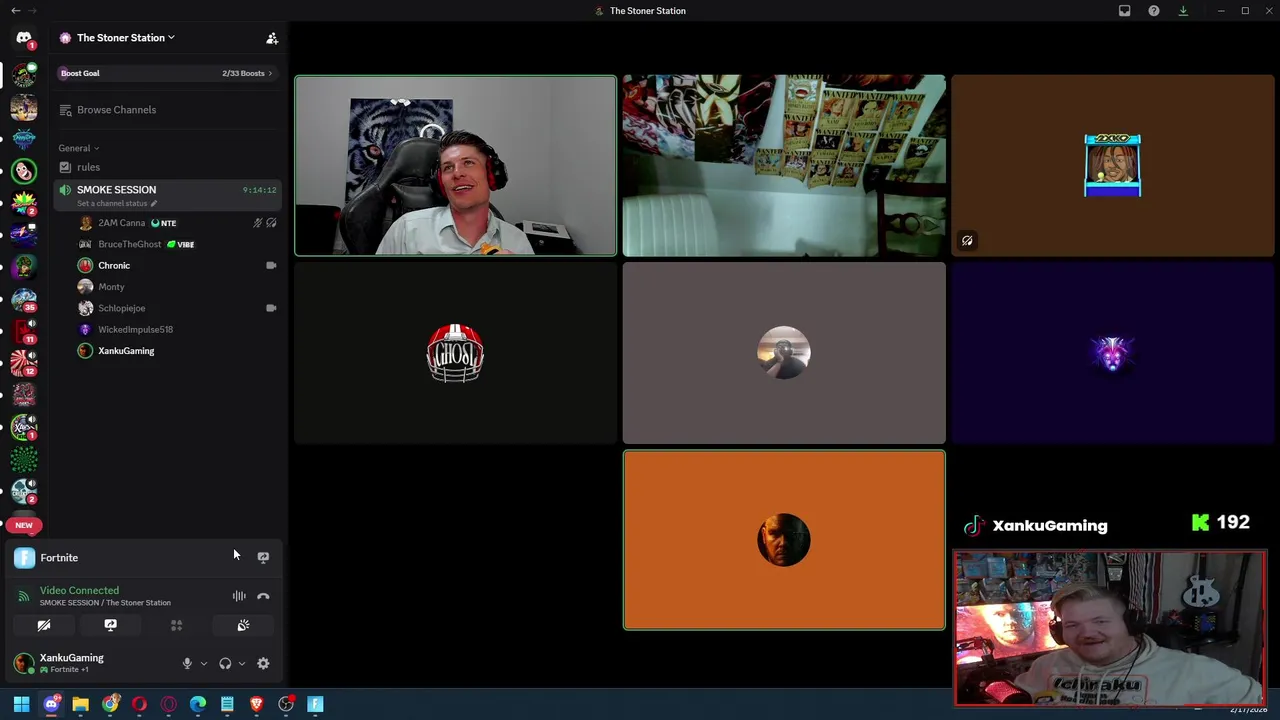
Task: Click the Fortnite game icon in activity panel
Action: 24,558
